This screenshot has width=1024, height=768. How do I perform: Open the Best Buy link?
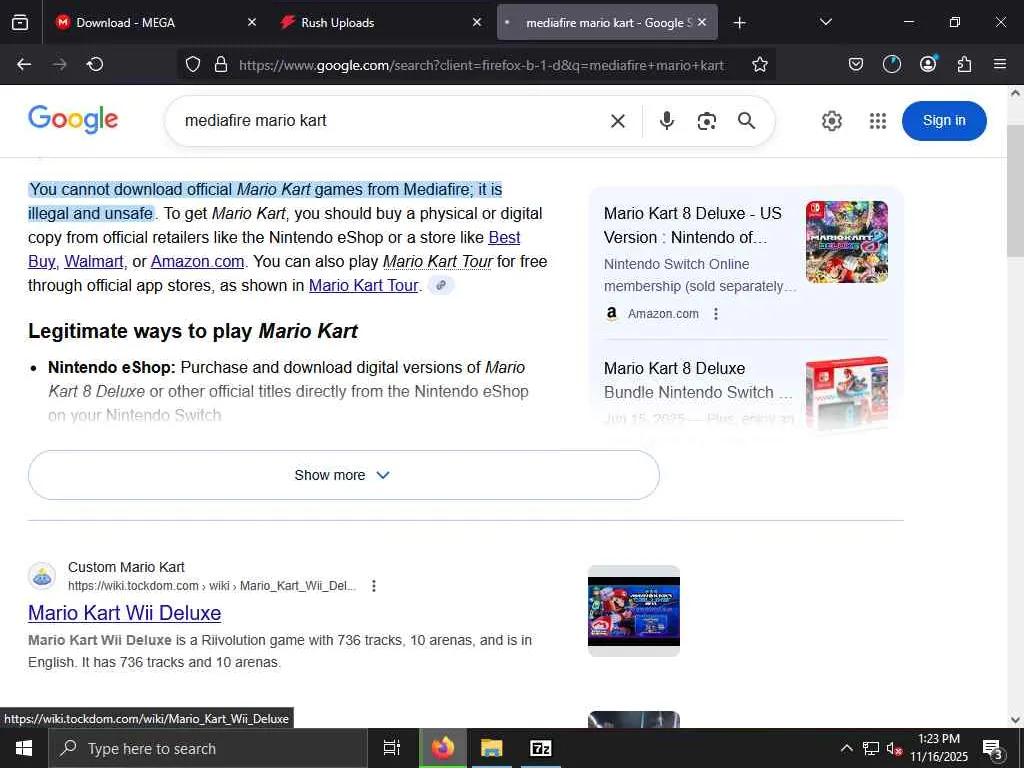[504, 238]
